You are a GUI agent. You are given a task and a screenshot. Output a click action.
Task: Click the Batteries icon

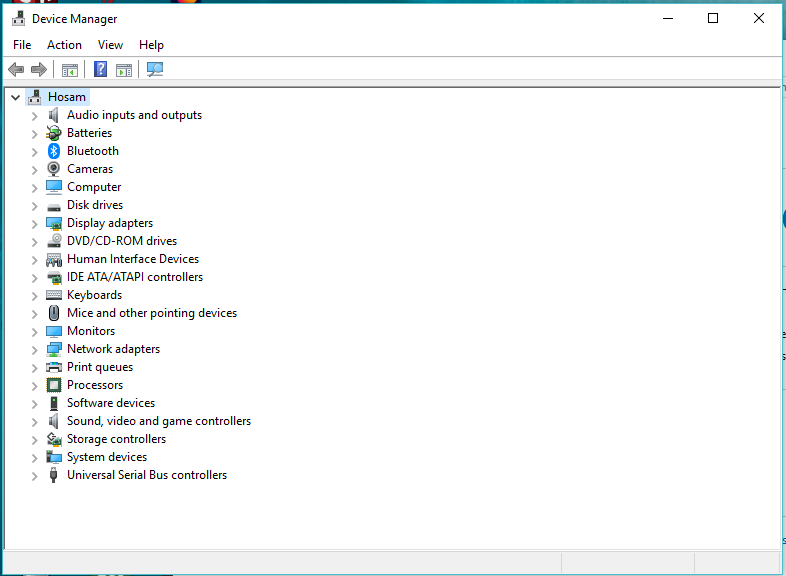click(54, 133)
